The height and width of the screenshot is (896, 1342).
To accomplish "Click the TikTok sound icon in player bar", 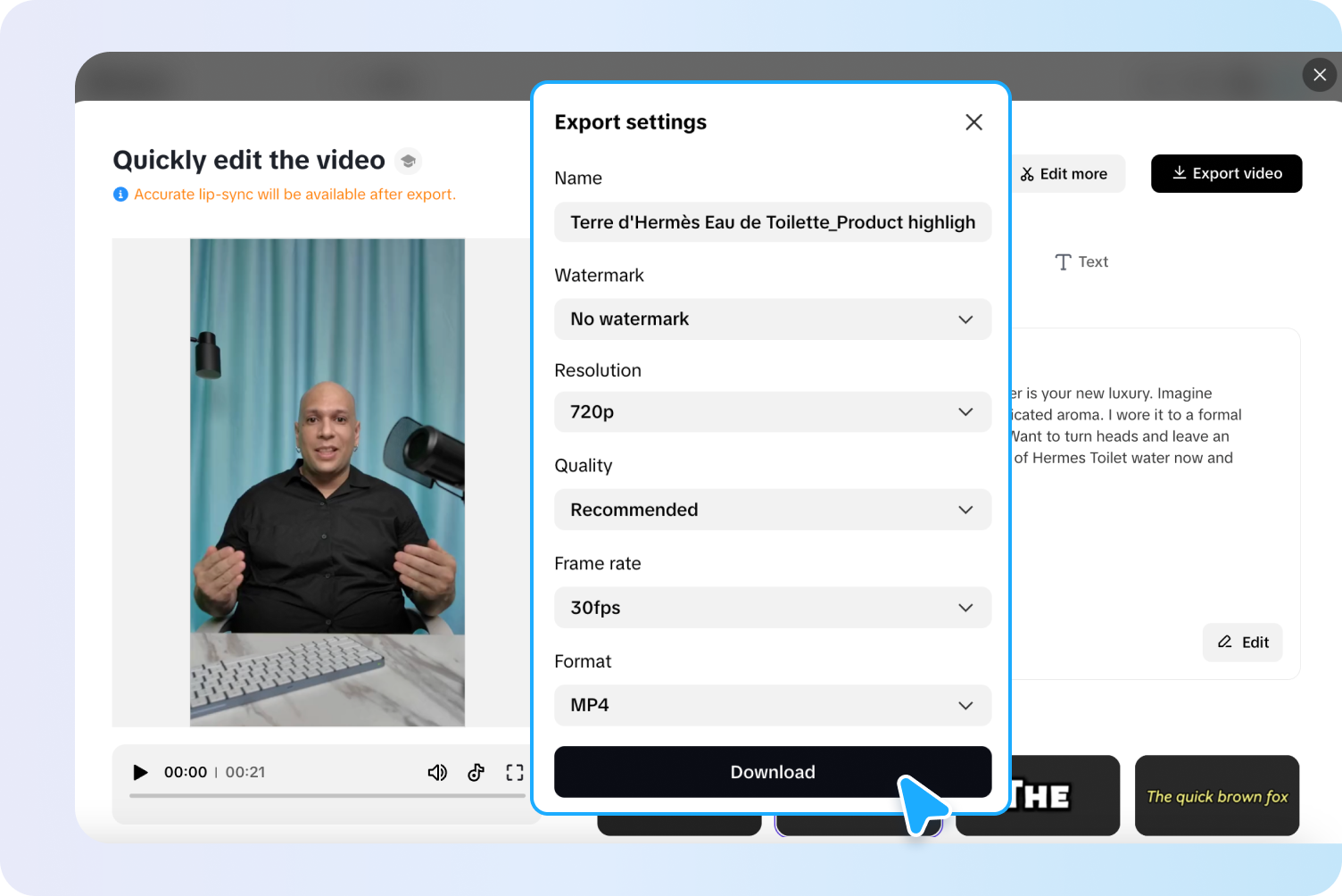I will [476, 772].
